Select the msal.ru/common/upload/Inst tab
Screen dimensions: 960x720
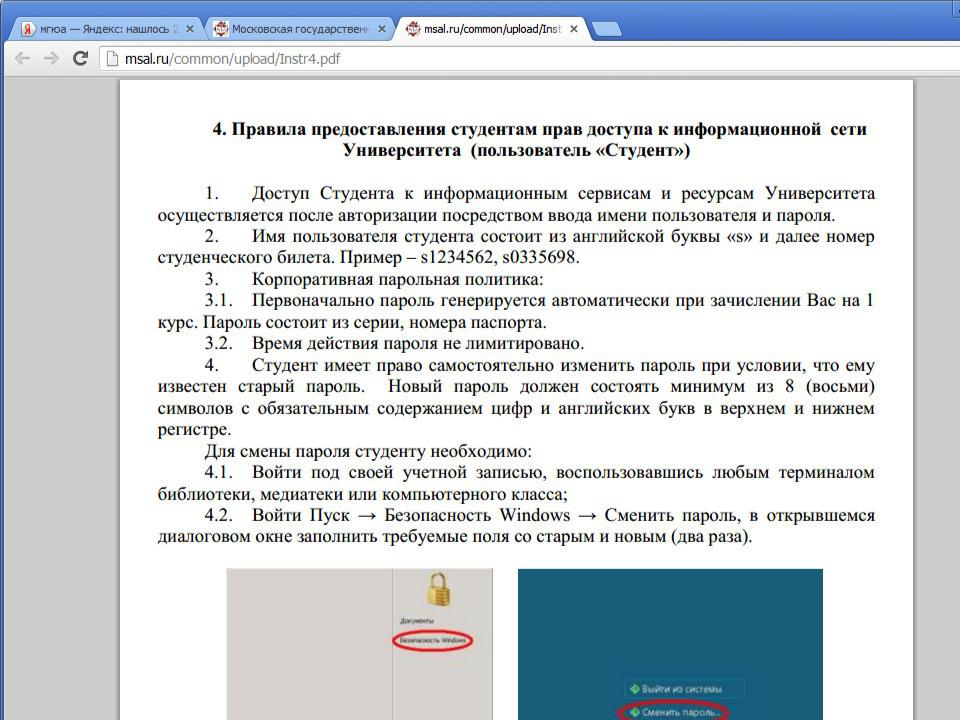tap(492, 29)
